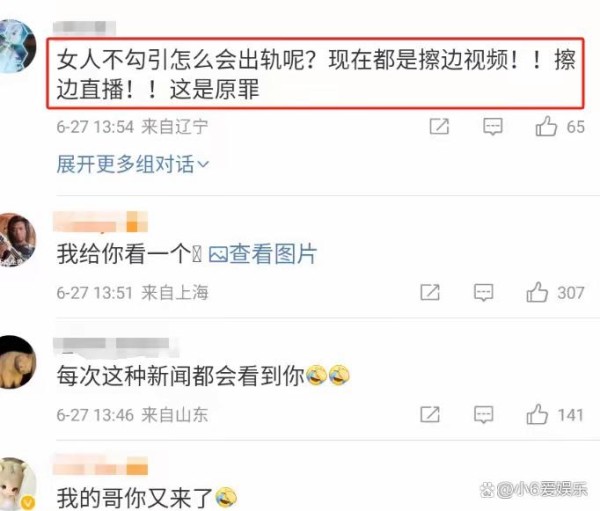Reply to the comment from Shandong
600x511 pixels.
click(484, 415)
